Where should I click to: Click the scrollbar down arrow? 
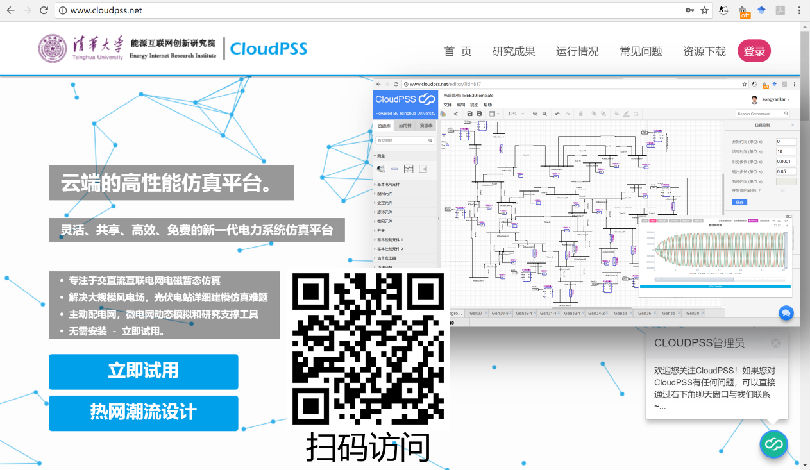point(805,465)
